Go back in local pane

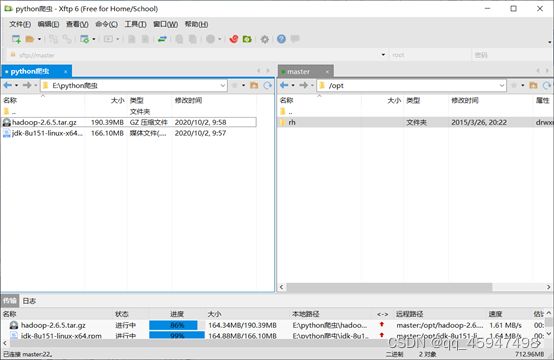(8, 85)
